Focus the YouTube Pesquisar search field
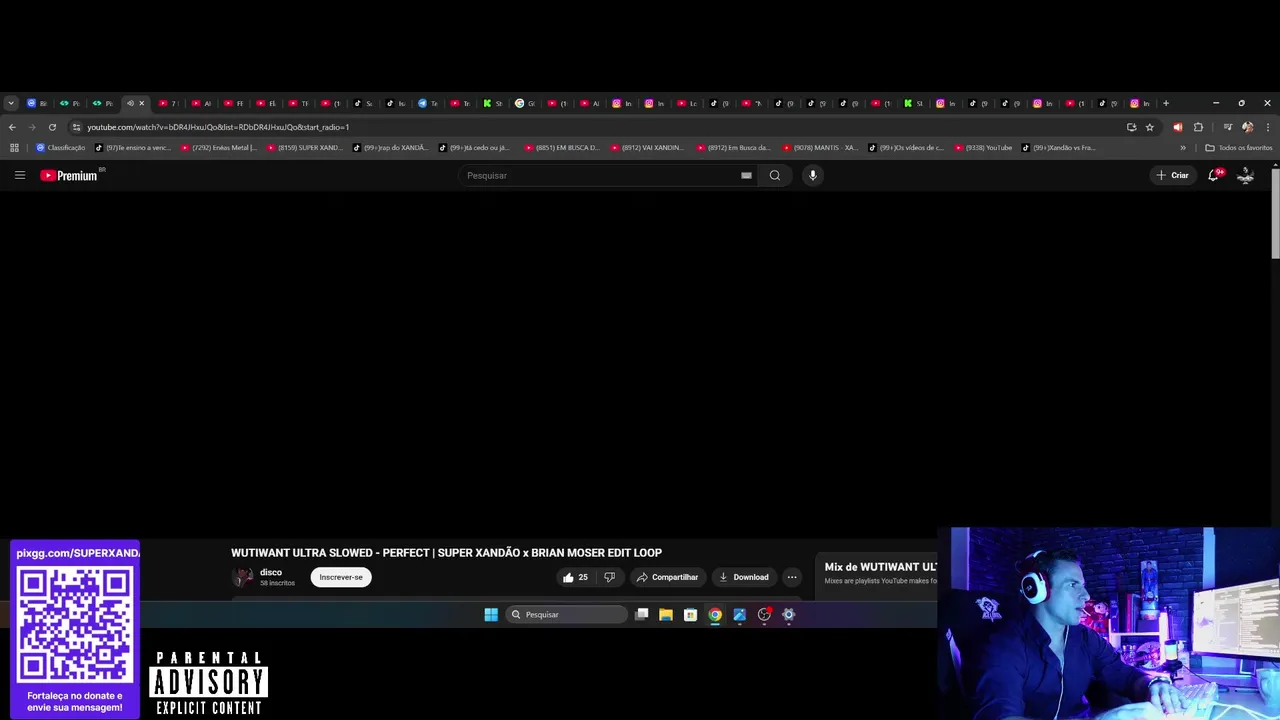Image resolution: width=1280 pixels, height=720 pixels. 600,175
